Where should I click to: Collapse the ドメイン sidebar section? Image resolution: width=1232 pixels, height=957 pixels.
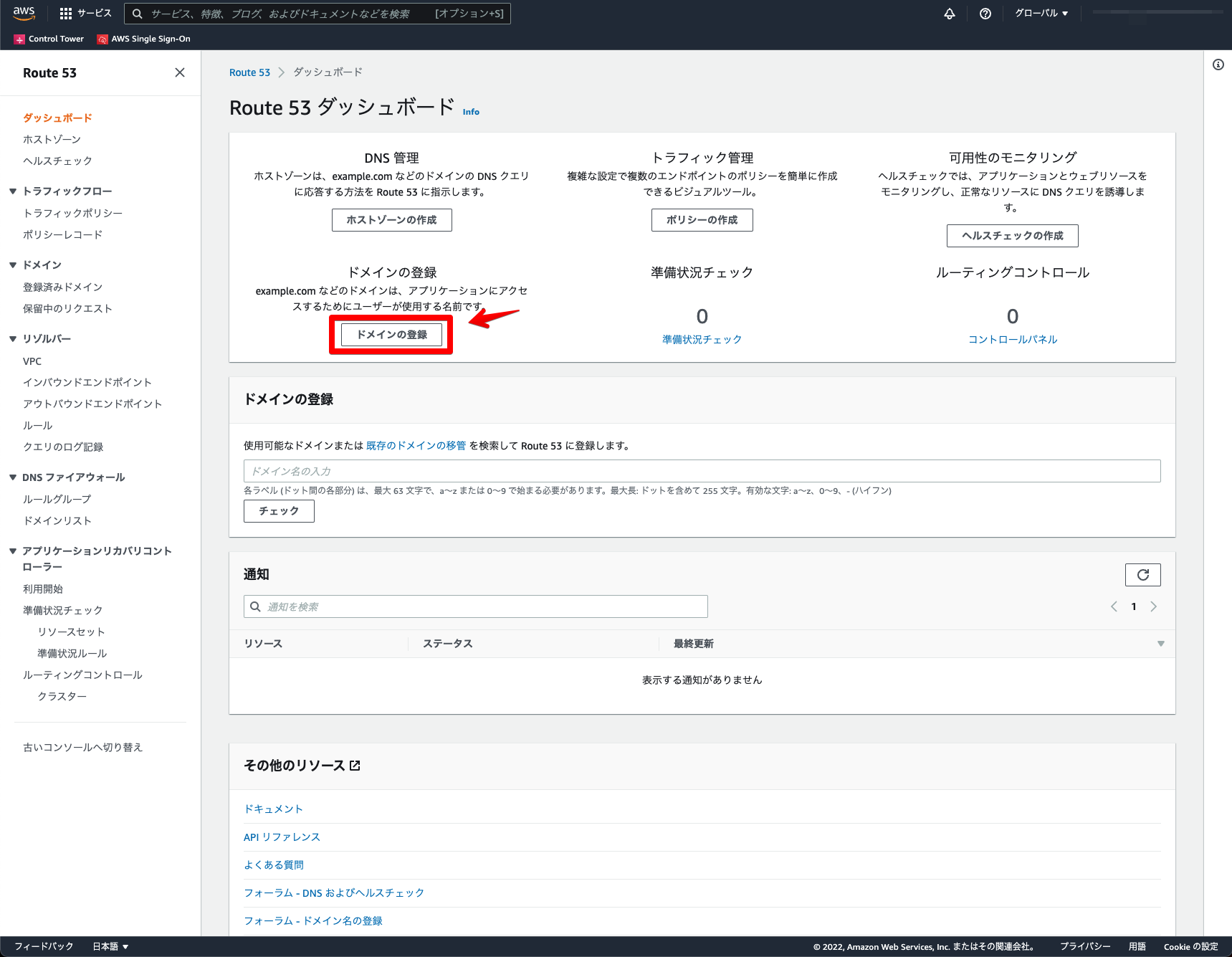13,265
